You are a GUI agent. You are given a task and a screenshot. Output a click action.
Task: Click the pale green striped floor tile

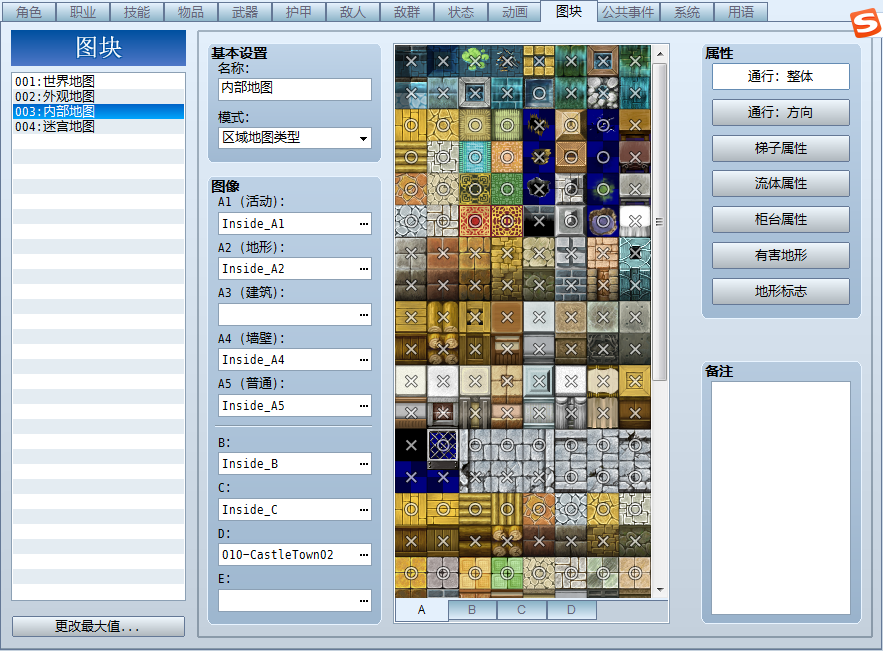click(x=507, y=125)
